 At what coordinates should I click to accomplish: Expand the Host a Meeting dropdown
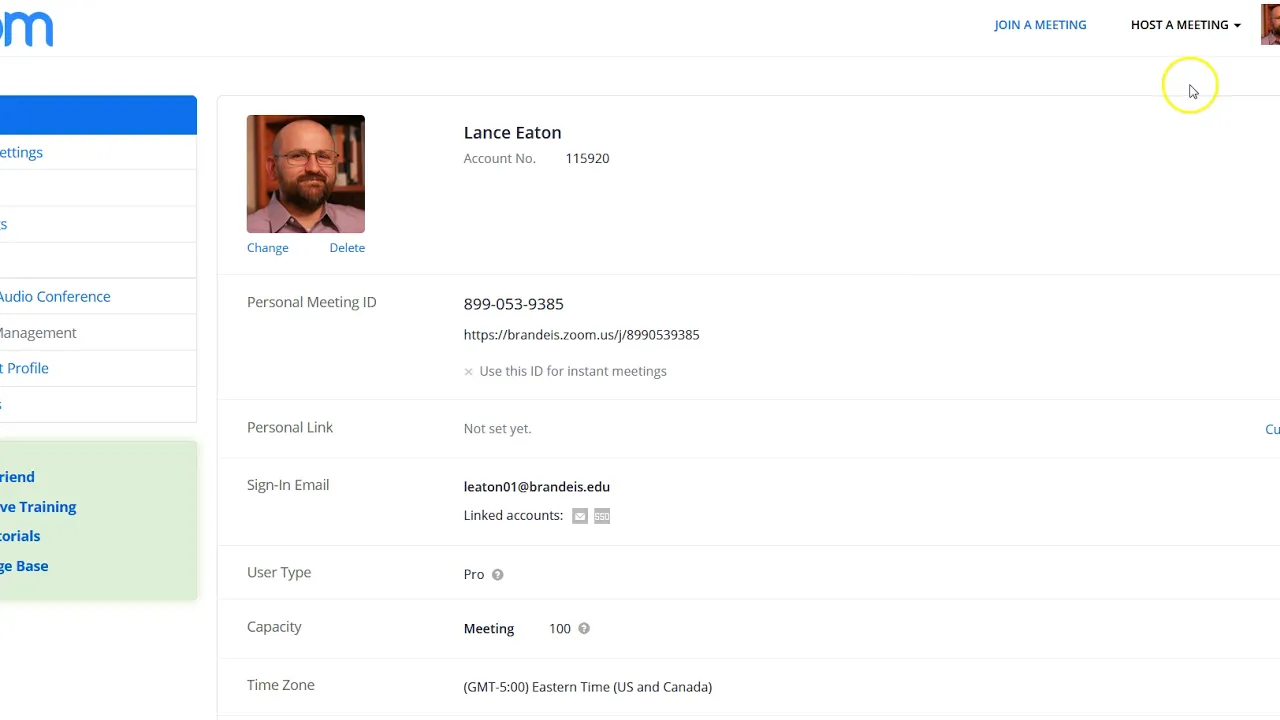click(1185, 25)
